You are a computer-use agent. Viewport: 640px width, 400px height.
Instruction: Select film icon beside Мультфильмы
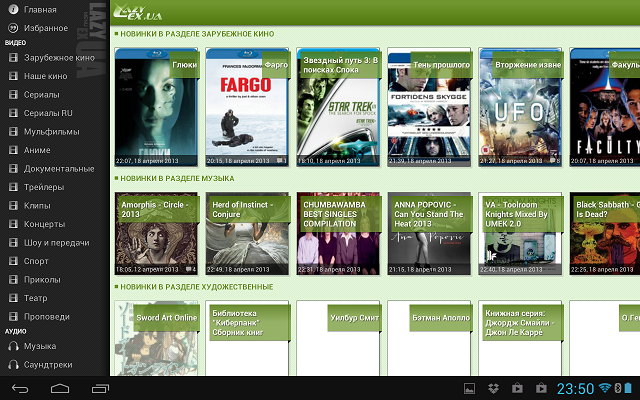[x=13, y=131]
